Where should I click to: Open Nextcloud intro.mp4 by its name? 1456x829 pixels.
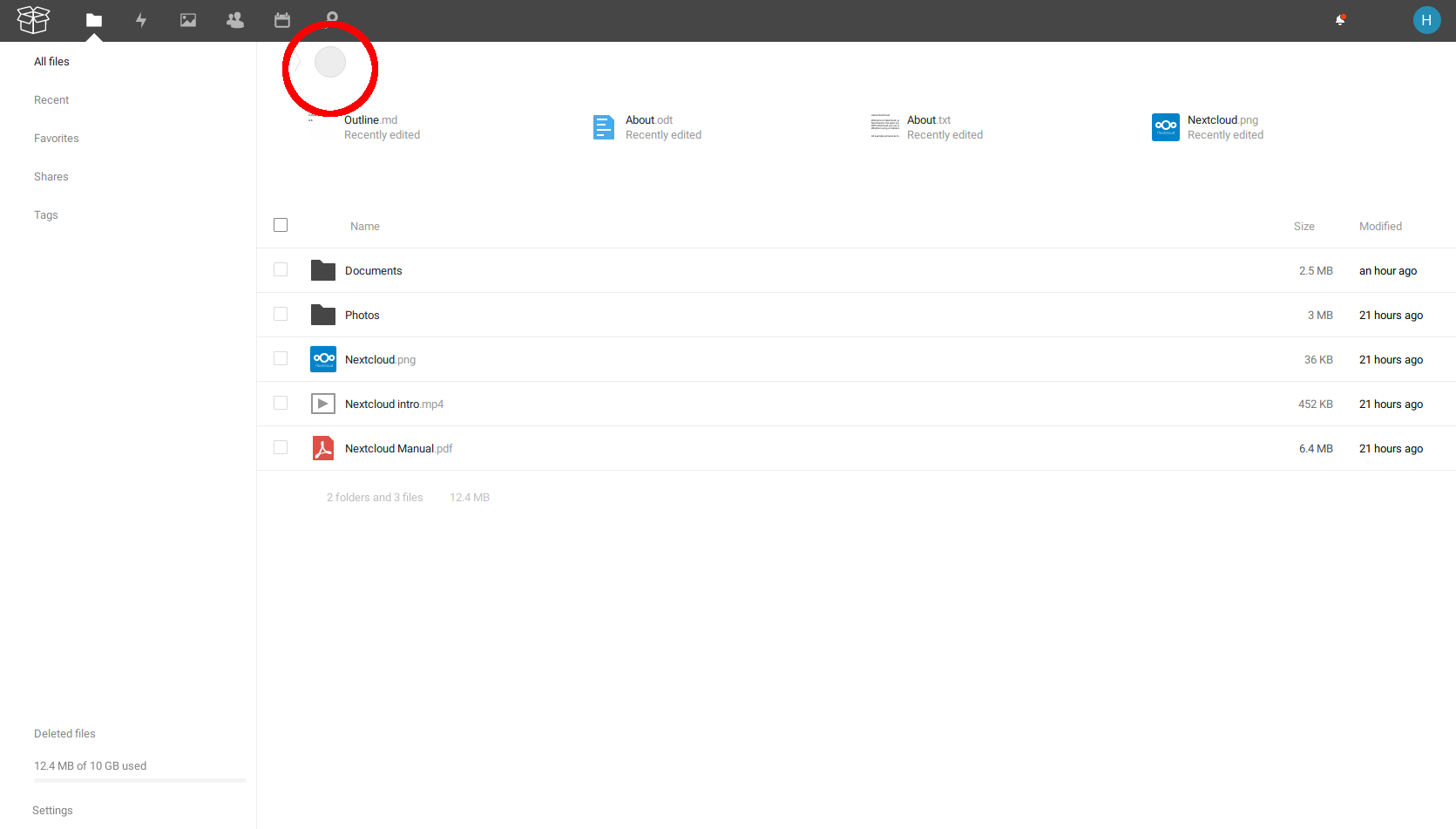395,404
